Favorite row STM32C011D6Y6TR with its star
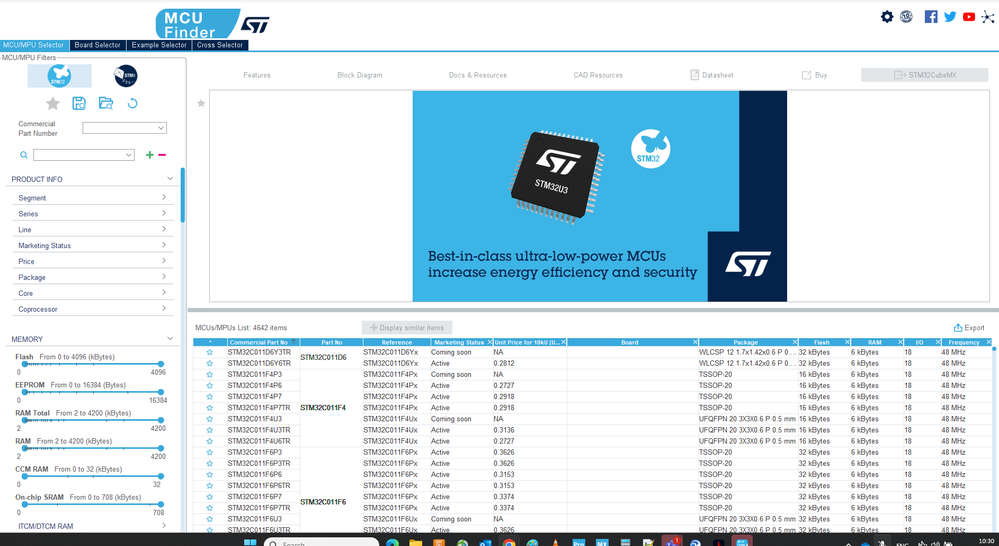 [210, 363]
